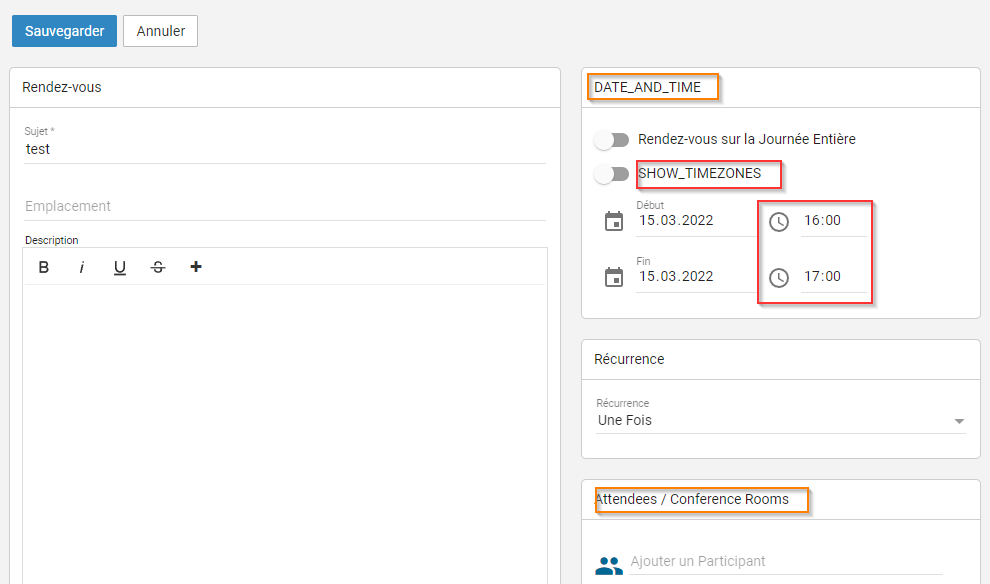Image resolution: width=990 pixels, height=584 pixels.
Task: Toggle the SHOW_TIMEZONES switch
Action: coord(611,174)
